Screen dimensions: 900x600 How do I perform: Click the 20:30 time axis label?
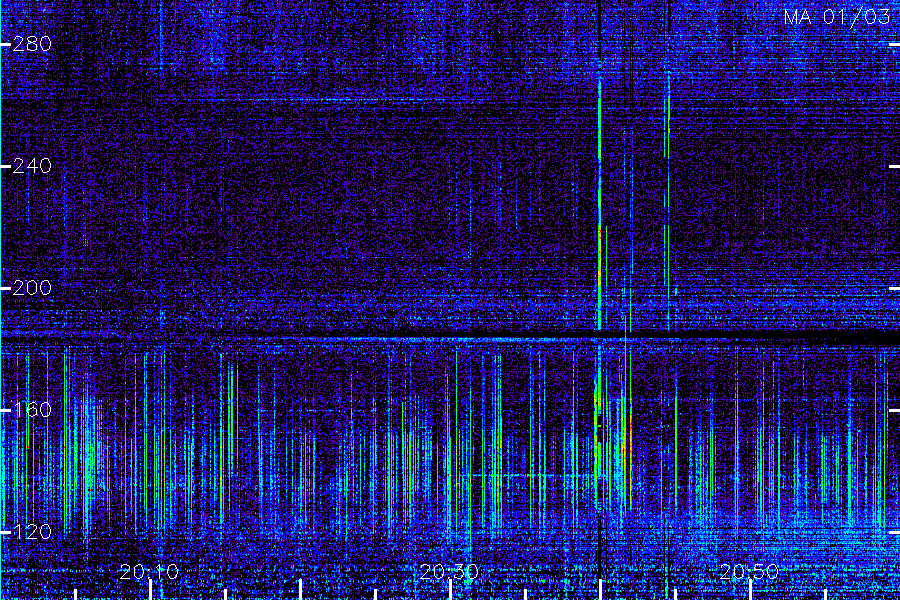[x=449, y=572]
